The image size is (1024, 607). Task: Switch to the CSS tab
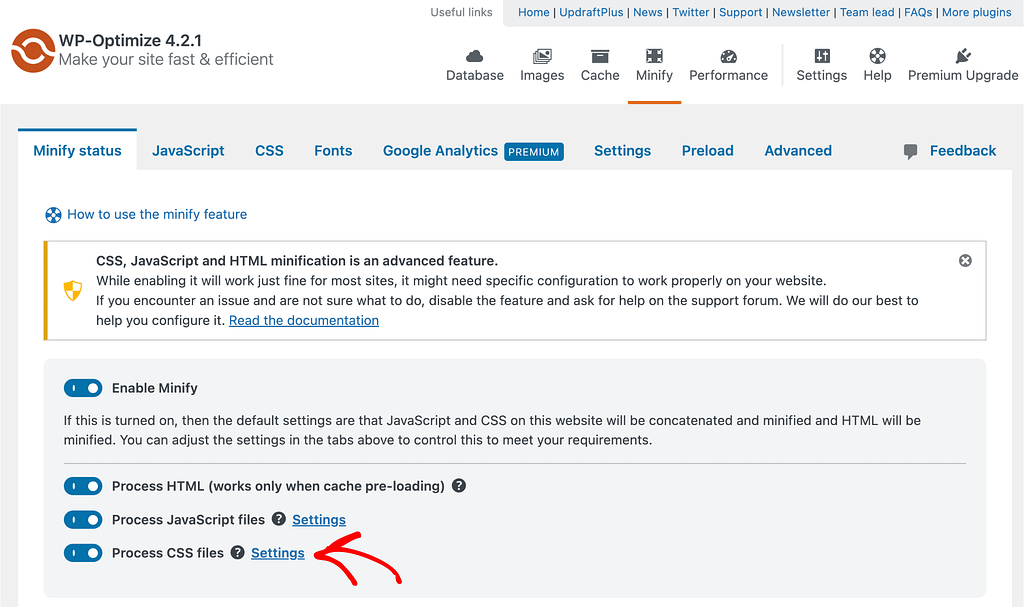click(269, 150)
